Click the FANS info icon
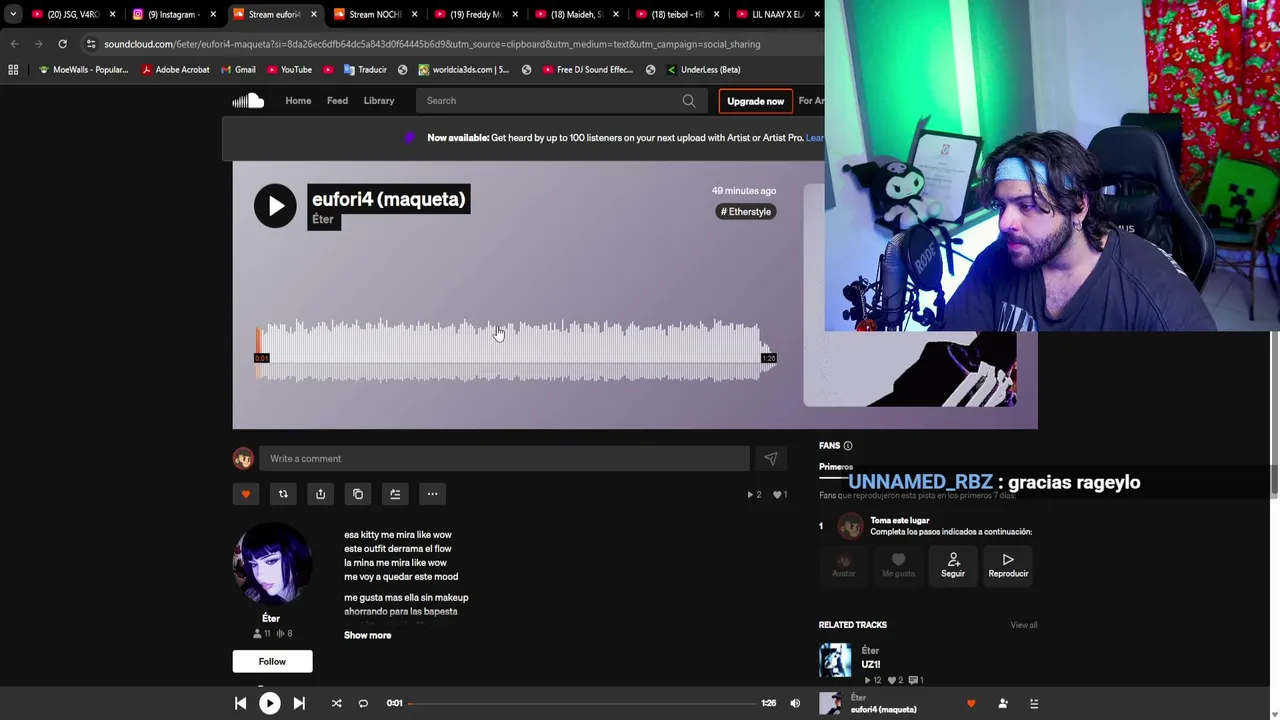This screenshot has height=720, width=1280. pyautogui.click(x=848, y=446)
